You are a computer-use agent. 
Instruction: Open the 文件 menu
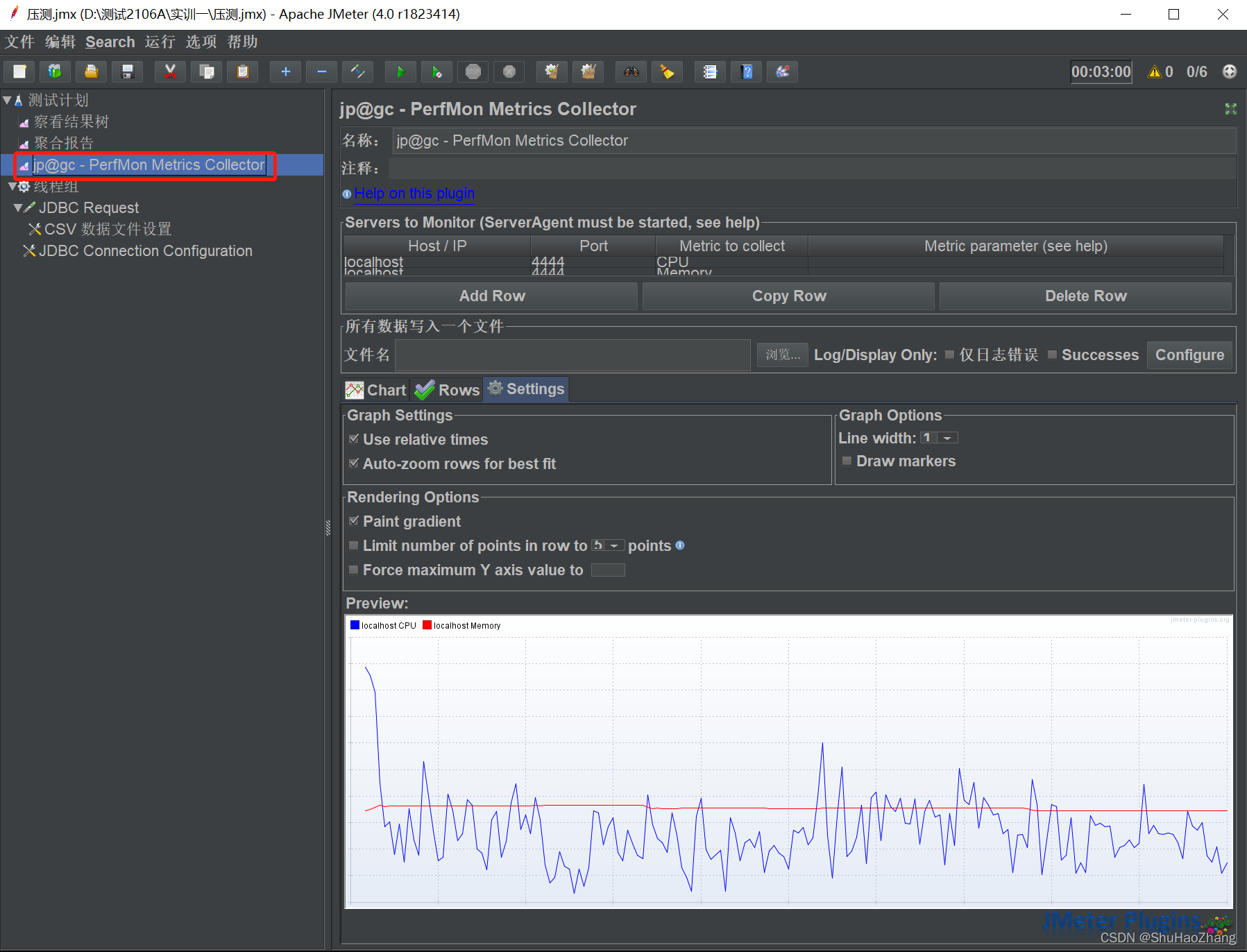click(x=19, y=42)
